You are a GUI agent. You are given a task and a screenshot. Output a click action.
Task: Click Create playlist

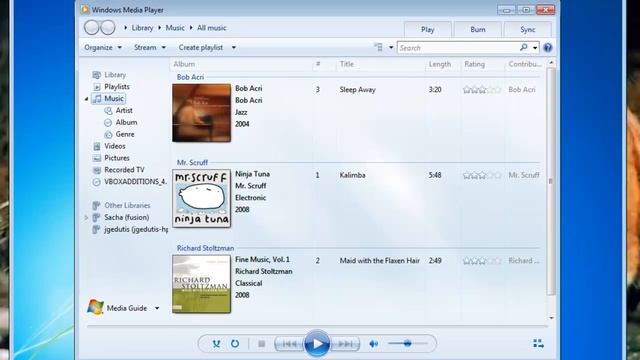(x=201, y=47)
